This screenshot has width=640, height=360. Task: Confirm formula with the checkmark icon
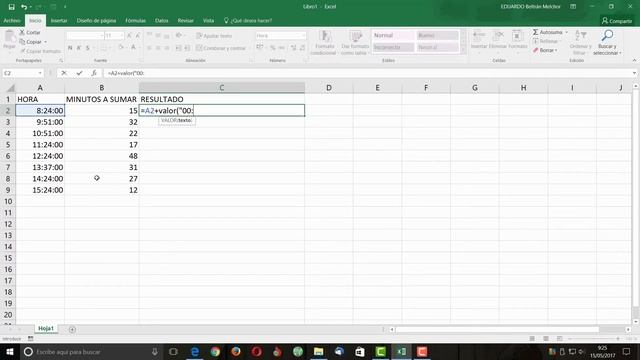pyautogui.click(x=79, y=73)
